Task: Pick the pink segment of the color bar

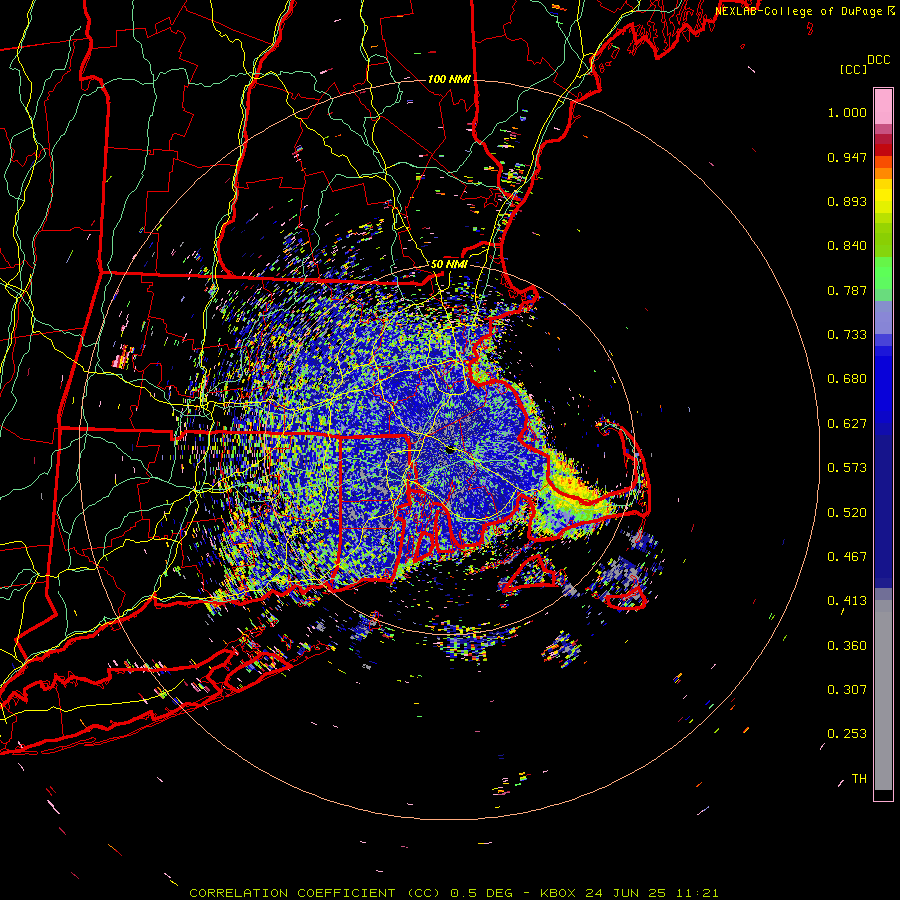Action: 883,106
